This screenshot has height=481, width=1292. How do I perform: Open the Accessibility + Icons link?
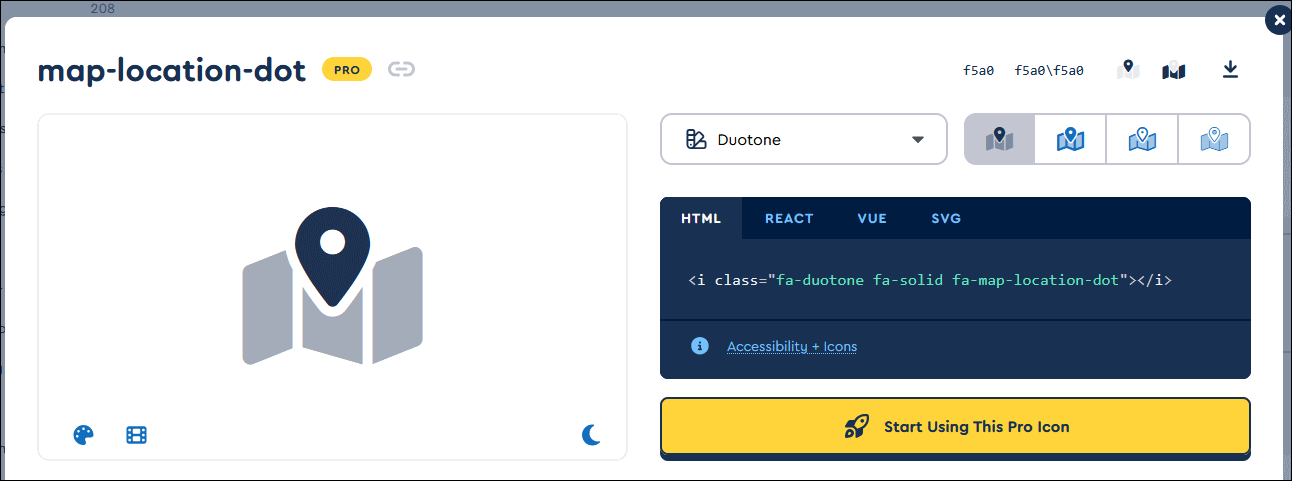[791, 346]
